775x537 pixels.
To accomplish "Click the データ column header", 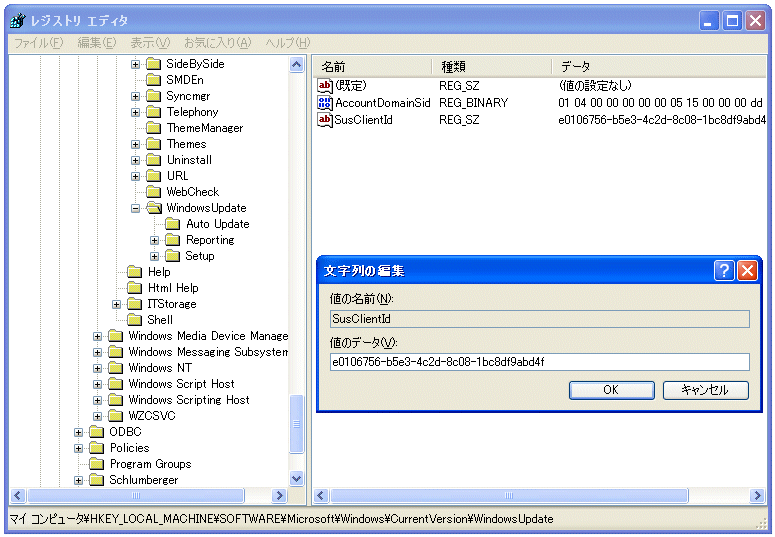I will click(x=659, y=66).
